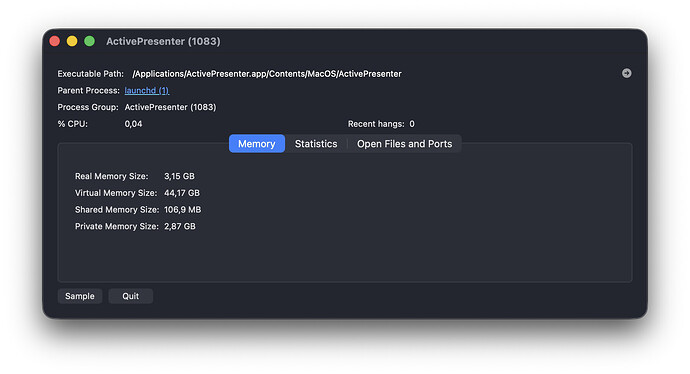Quit the ActivePresenter process
The image size is (690, 374).
tap(131, 296)
